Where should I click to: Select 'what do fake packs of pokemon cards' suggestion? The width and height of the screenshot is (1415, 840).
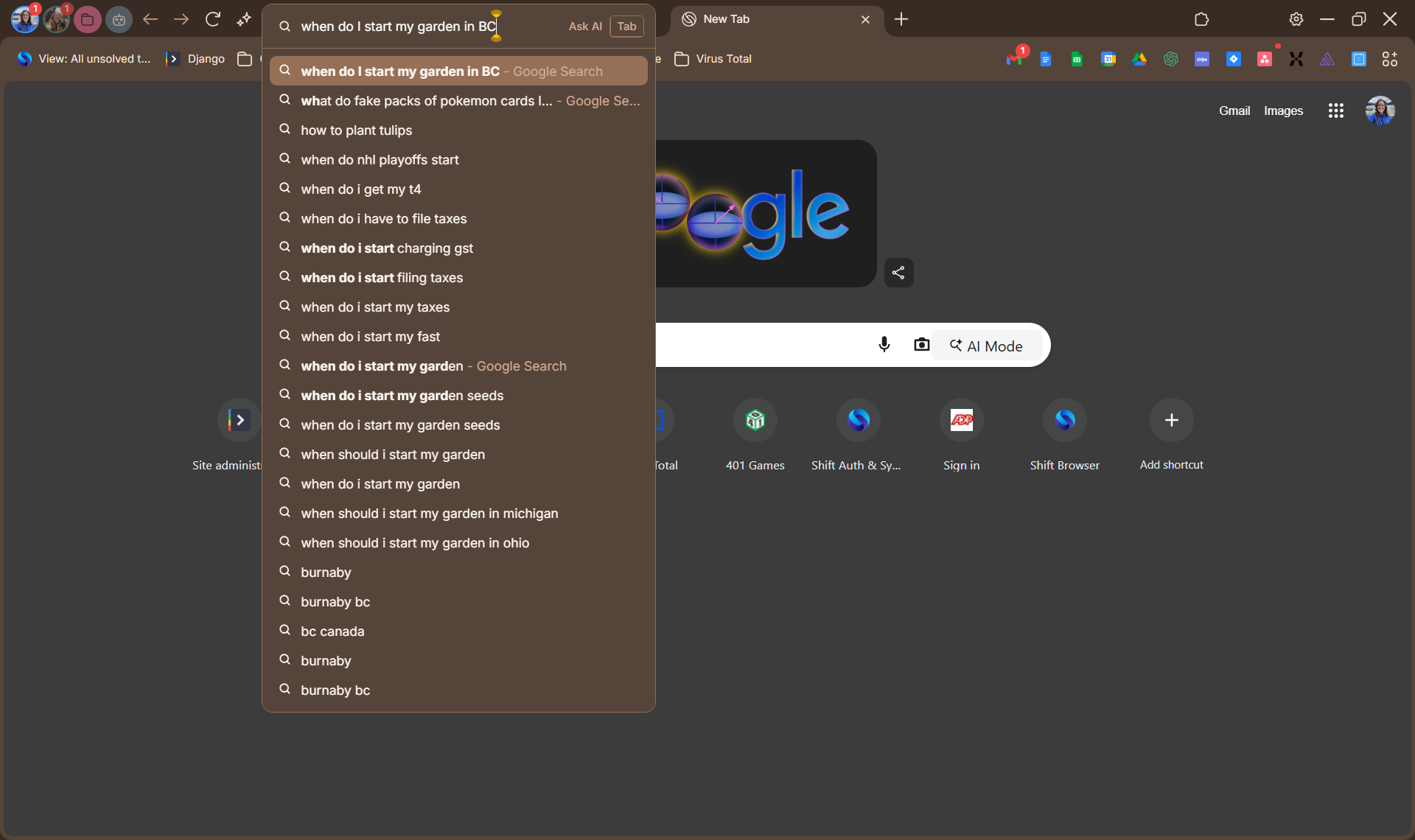[x=458, y=101]
